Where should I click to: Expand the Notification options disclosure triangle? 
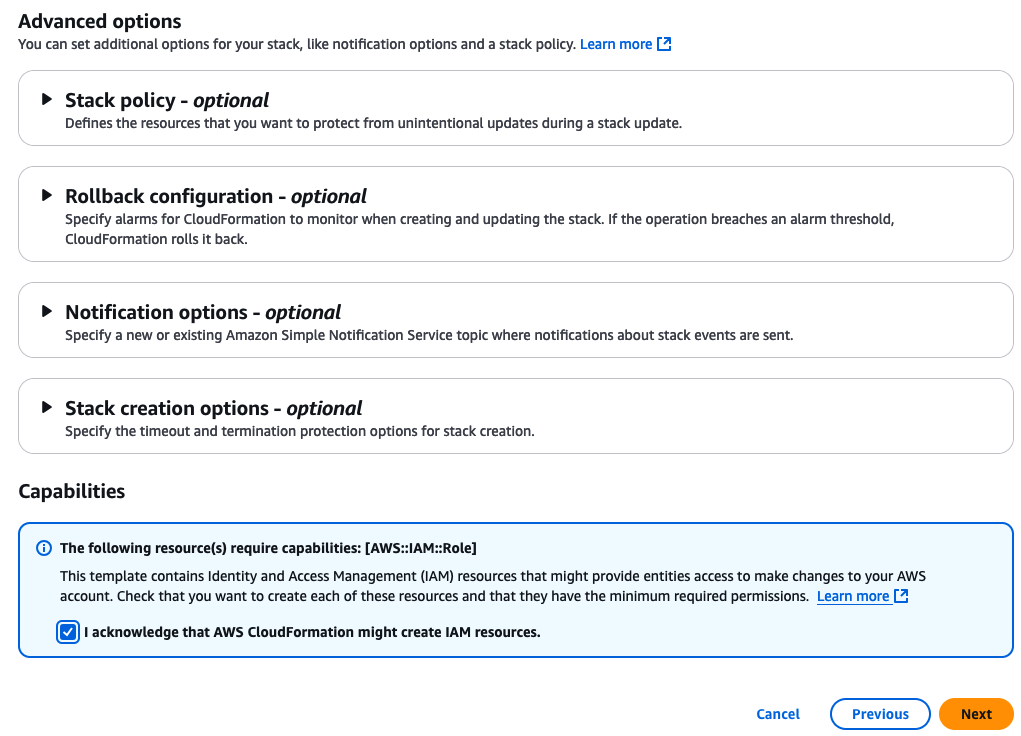46,311
